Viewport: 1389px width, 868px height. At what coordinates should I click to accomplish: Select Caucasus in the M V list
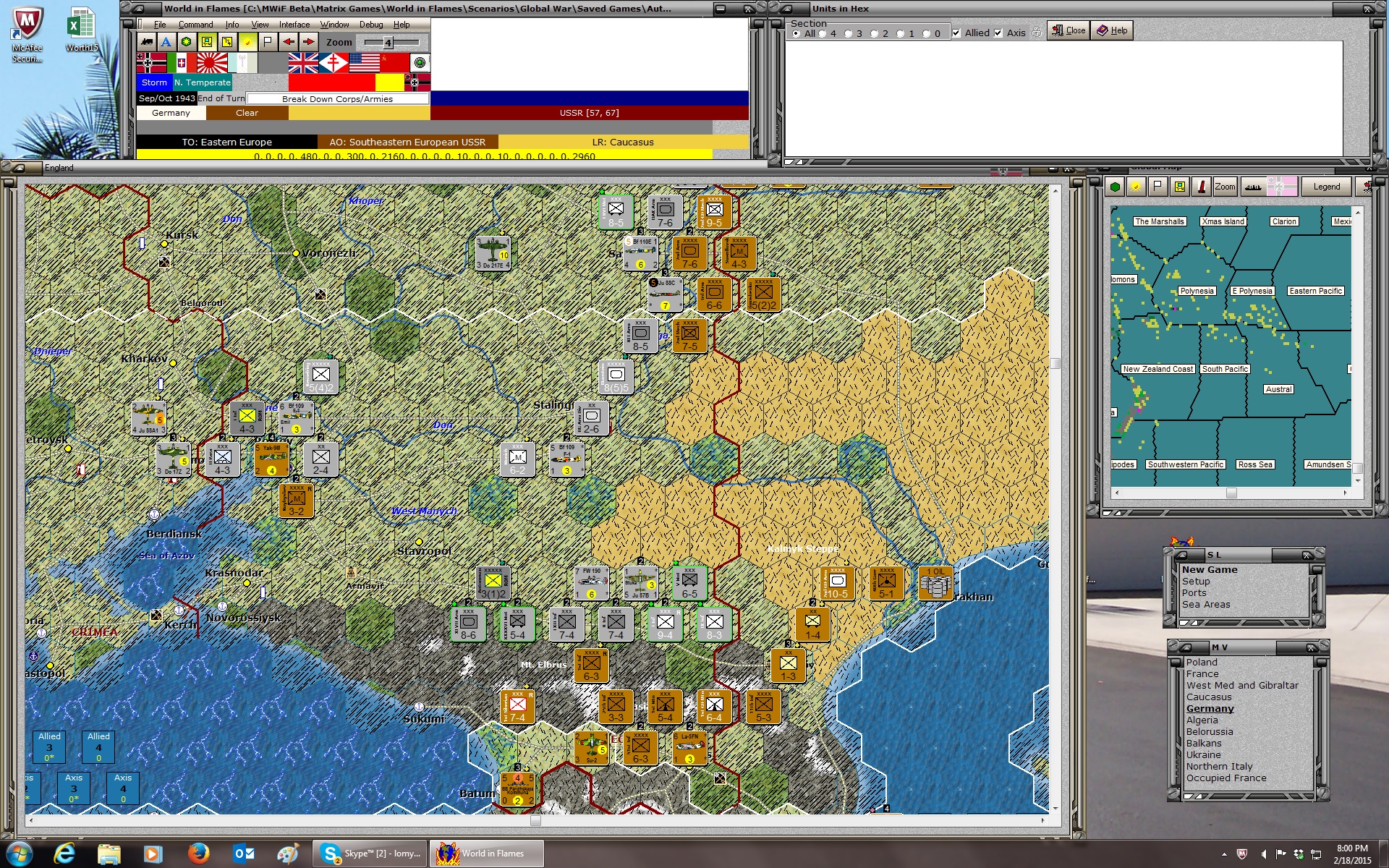click(1209, 697)
